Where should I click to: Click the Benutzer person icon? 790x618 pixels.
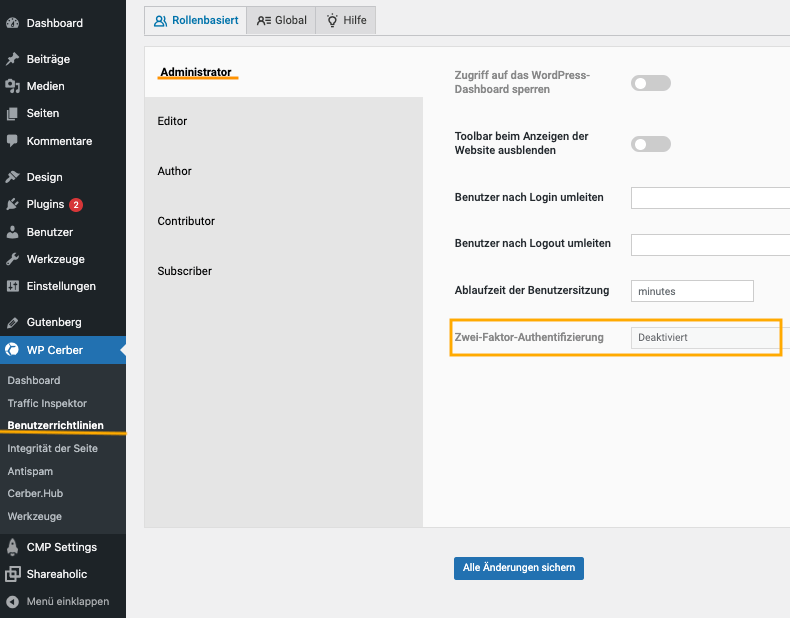click(x=13, y=232)
